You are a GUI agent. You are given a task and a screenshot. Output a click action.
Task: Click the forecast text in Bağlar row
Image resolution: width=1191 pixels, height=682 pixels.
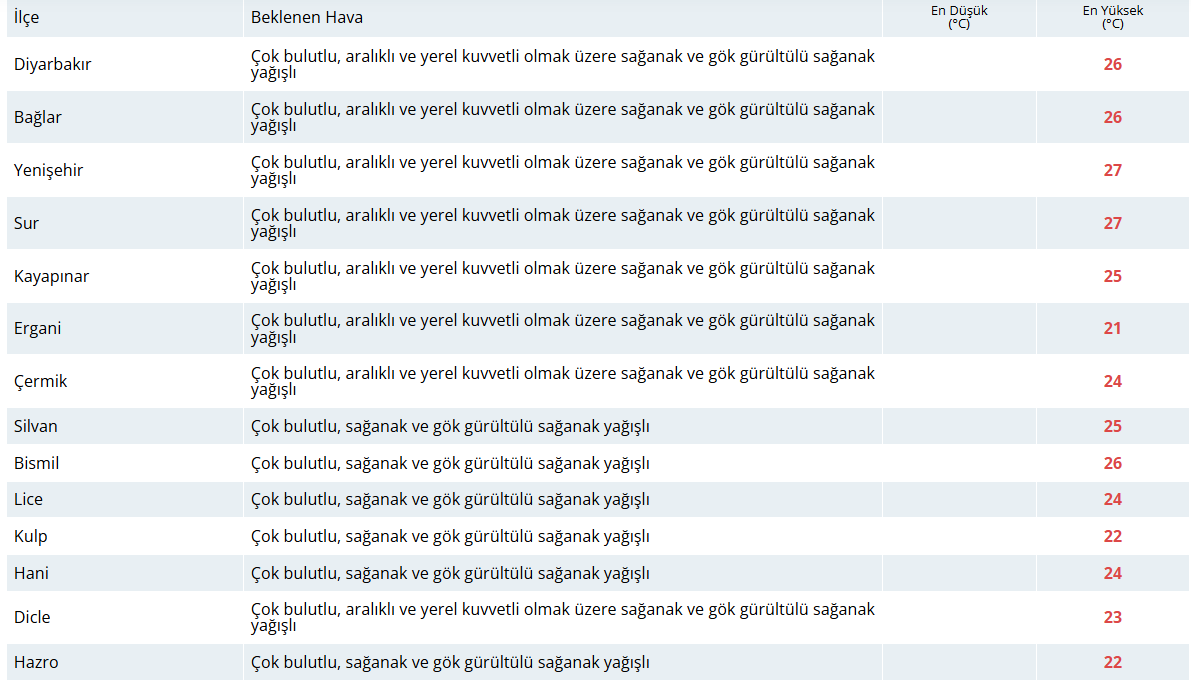[x=563, y=118]
